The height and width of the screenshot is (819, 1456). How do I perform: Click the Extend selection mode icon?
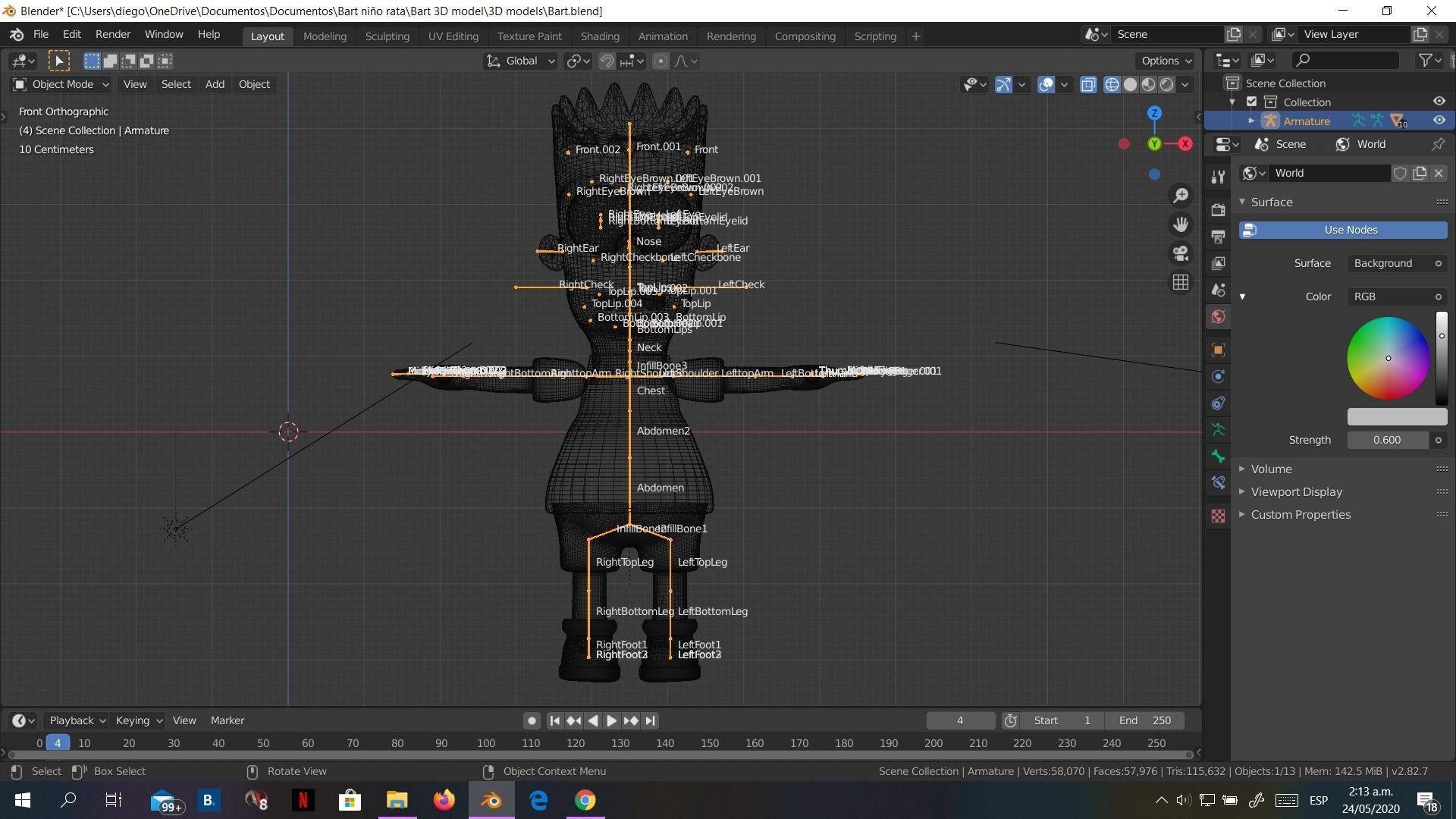tap(111, 61)
